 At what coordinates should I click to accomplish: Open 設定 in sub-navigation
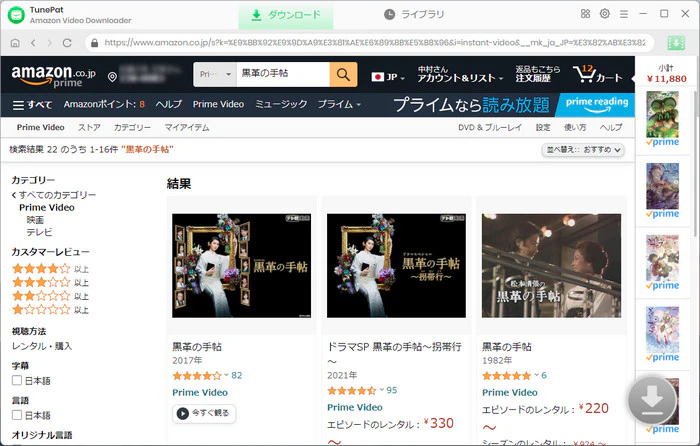click(543, 128)
